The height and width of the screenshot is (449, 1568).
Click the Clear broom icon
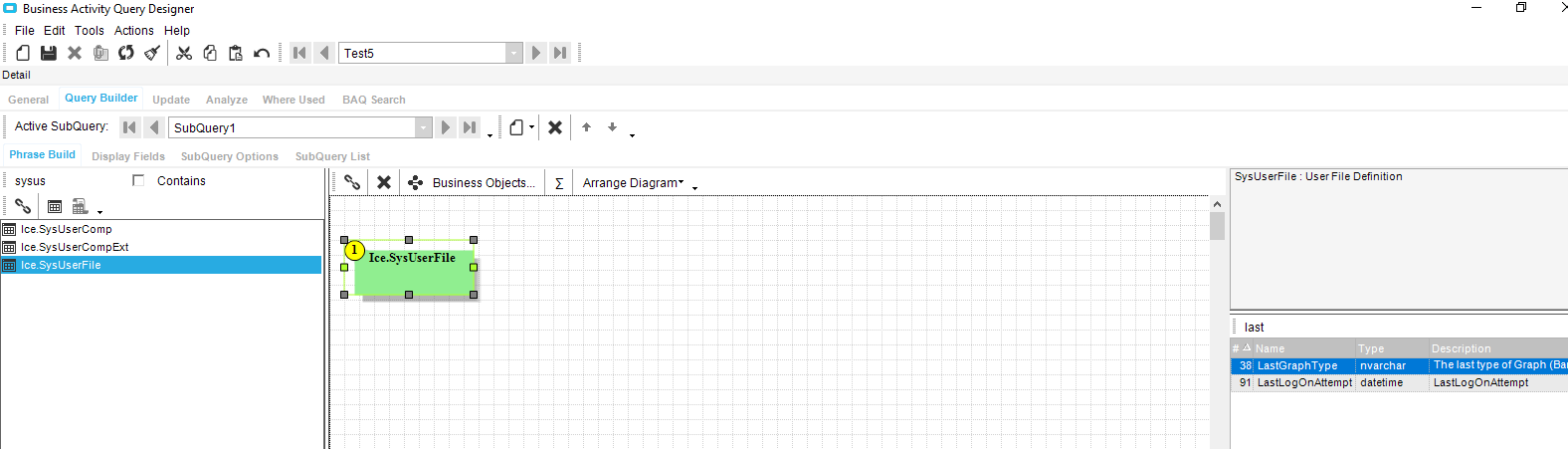pyautogui.click(x=152, y=53)
